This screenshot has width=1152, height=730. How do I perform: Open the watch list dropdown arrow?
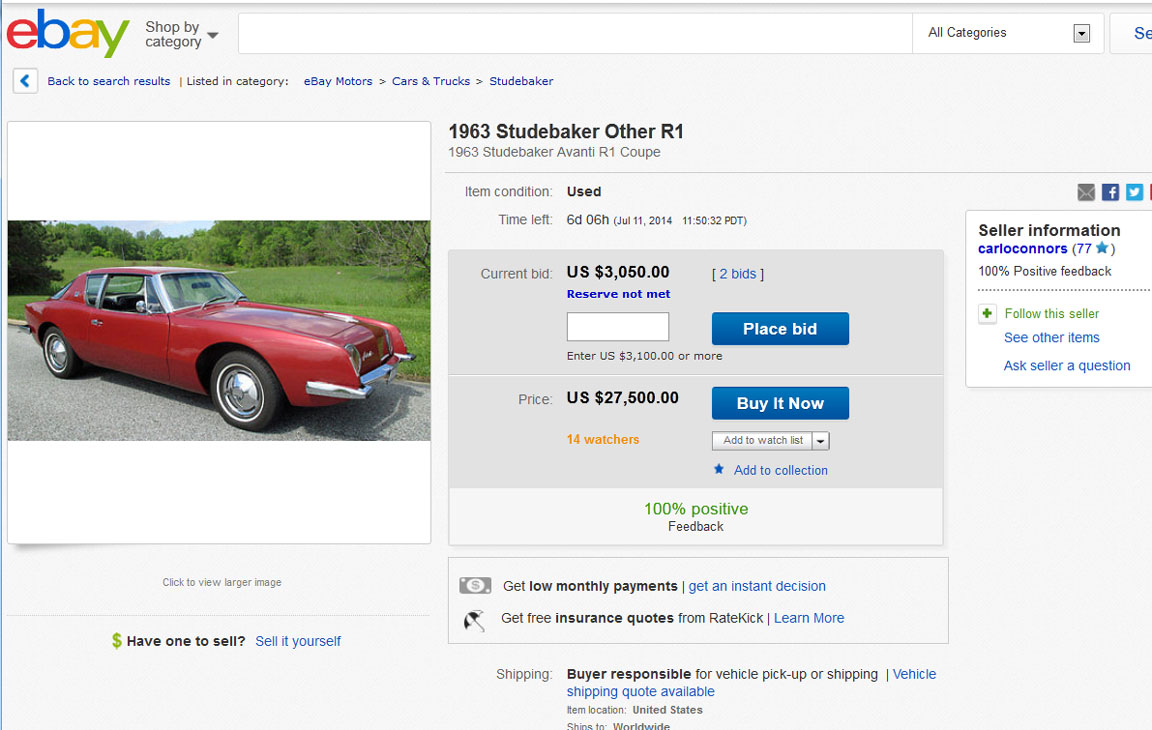click(820, 441)
